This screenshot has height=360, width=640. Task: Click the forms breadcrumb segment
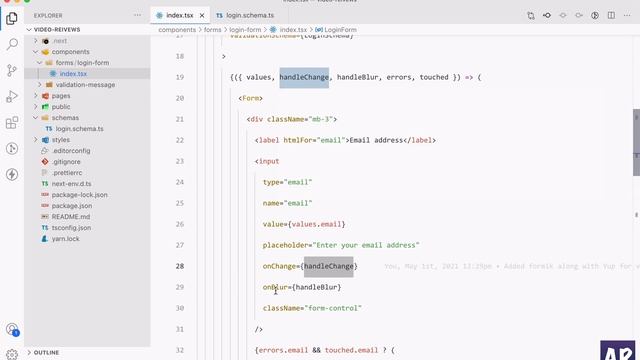click(212, 30)
